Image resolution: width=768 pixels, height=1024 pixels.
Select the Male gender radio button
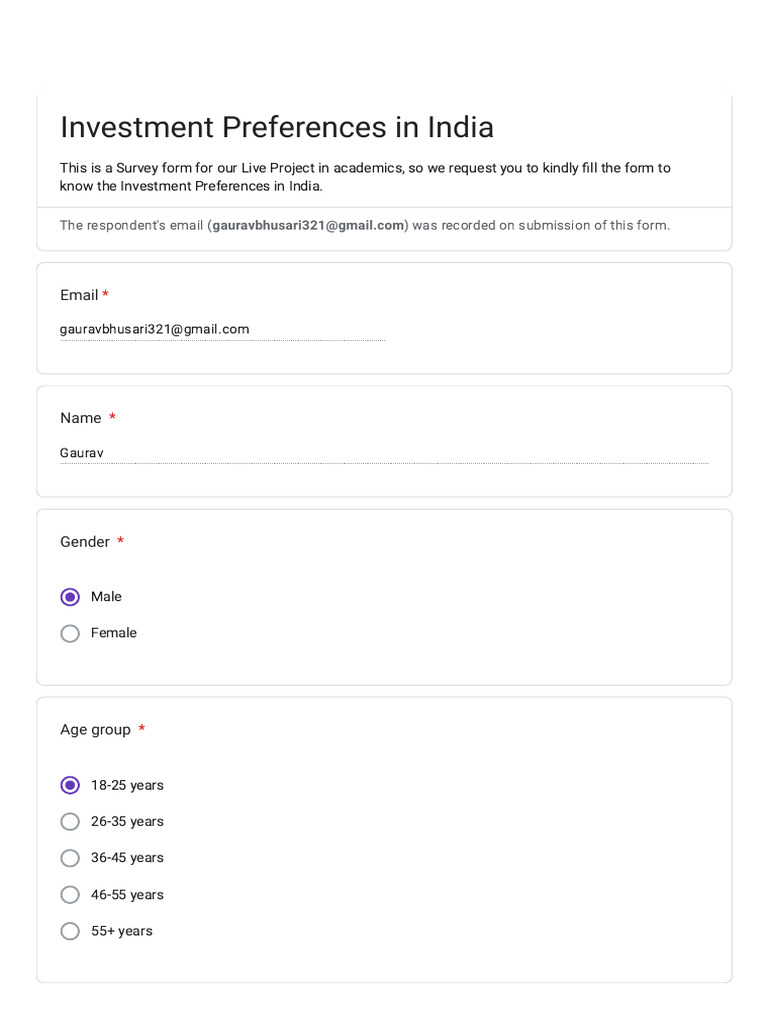click(x=70, y=597)
